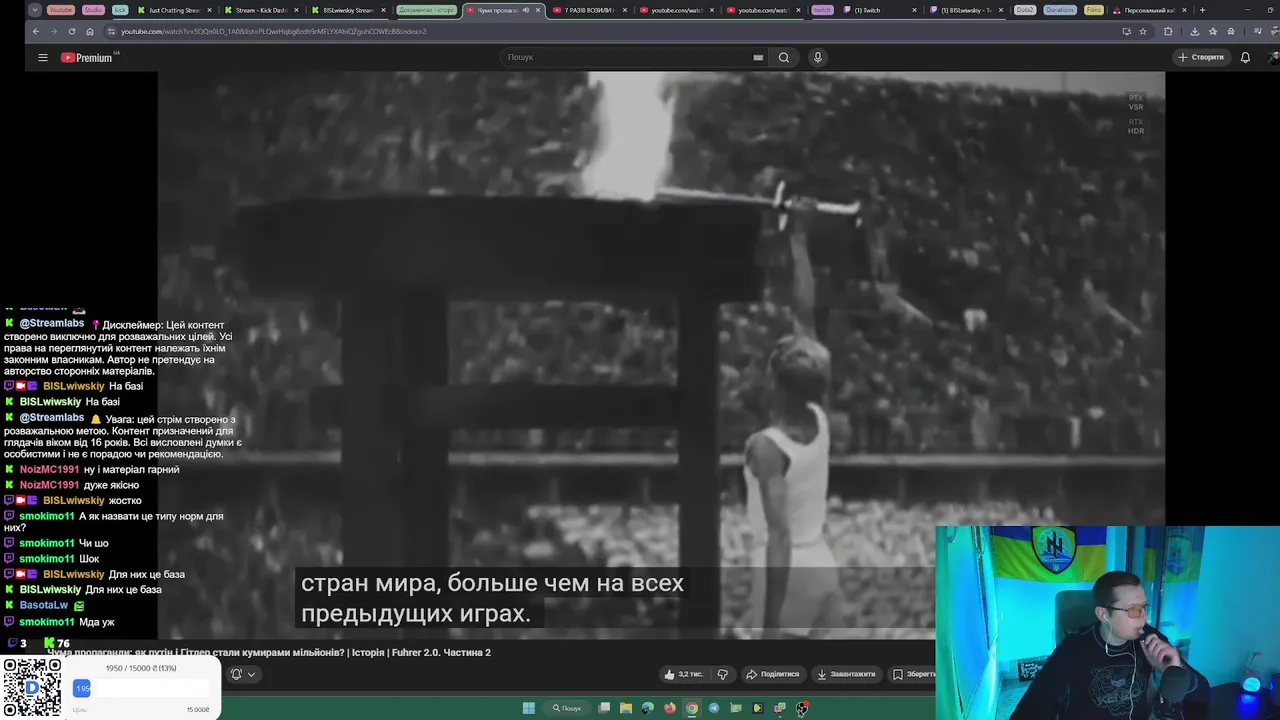1280x720 pixels.
Task: Click chat message 'ну і матеріал гарний'
Action: click(x=132, y=469)
